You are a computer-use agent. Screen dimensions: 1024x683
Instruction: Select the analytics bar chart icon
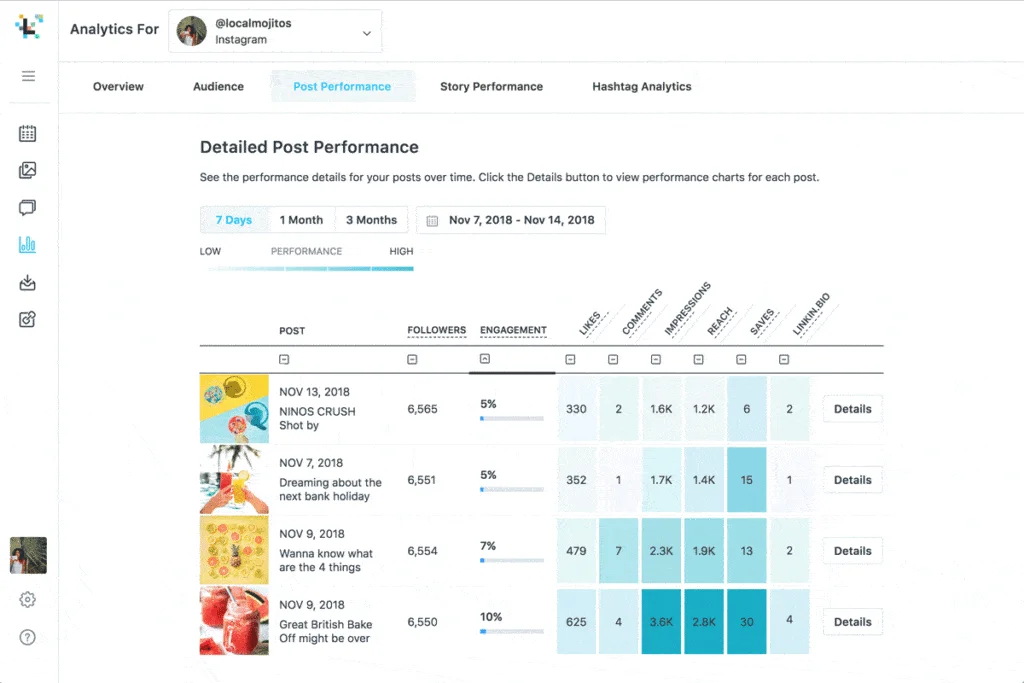click(x=28, y=245)
